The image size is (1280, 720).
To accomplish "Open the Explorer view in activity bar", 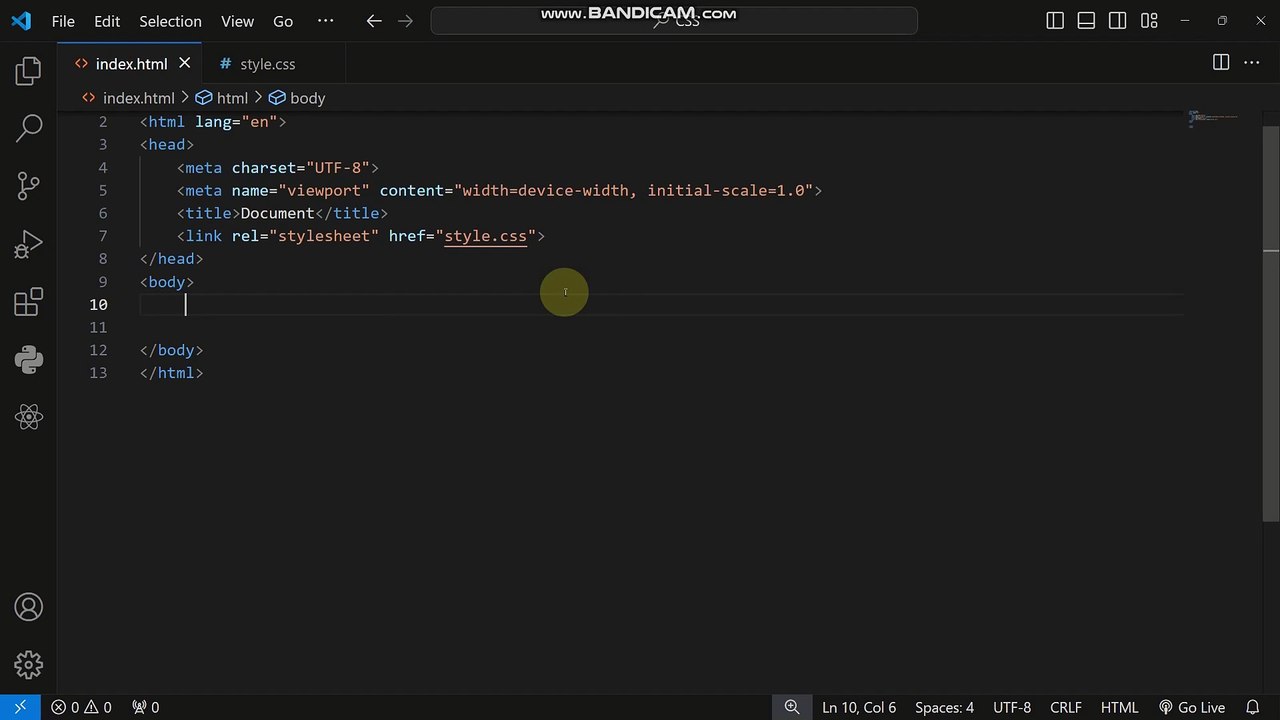I will point(29,71).
